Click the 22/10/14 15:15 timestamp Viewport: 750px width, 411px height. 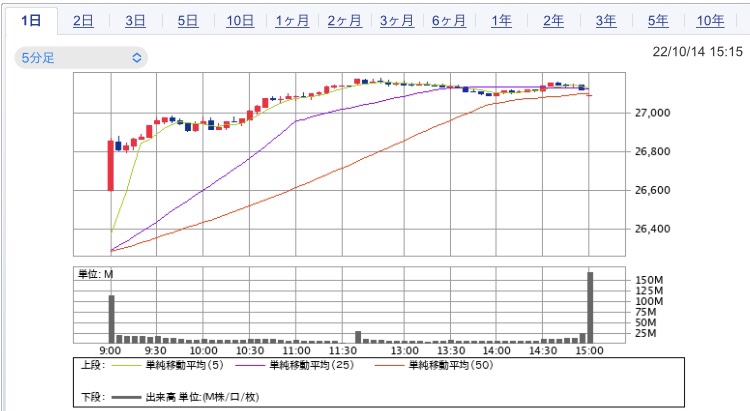697,52
